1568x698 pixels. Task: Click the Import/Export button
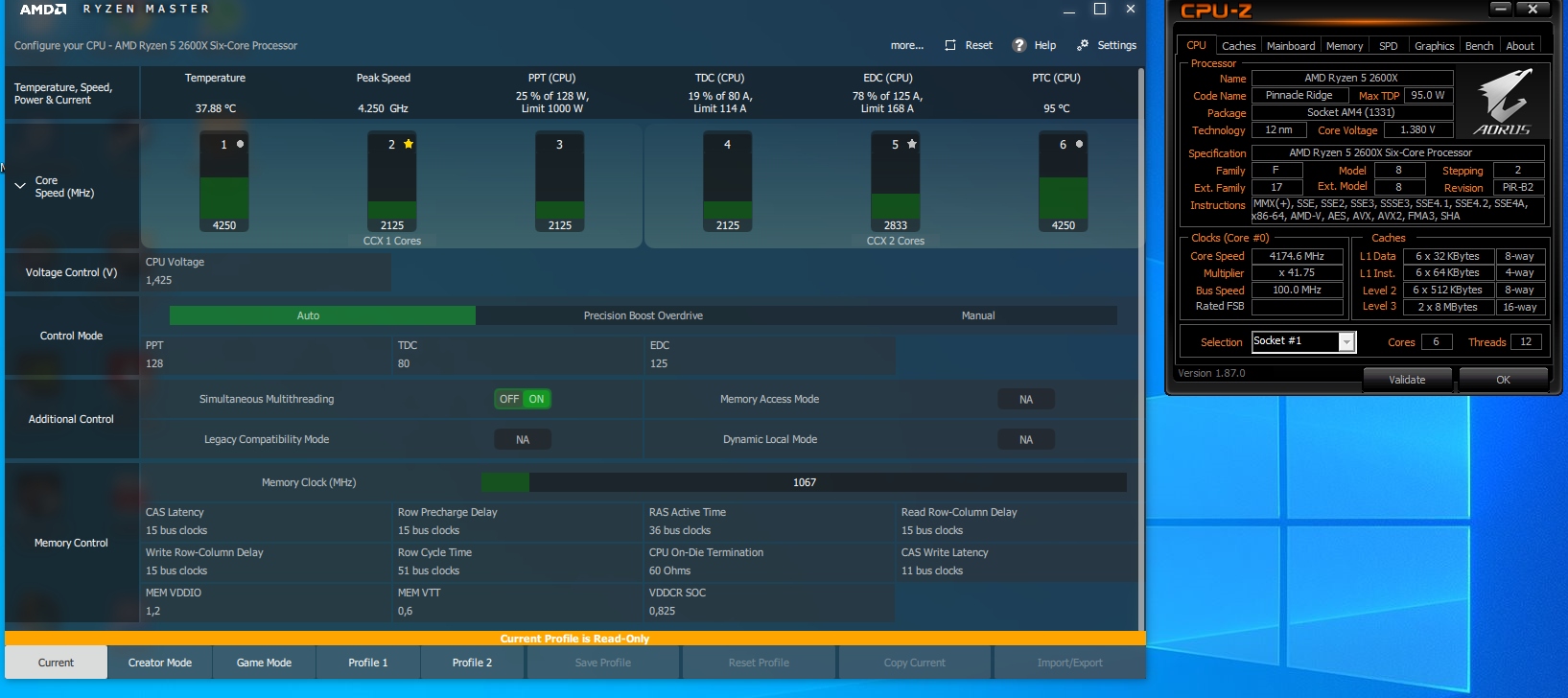(1070, 663)
